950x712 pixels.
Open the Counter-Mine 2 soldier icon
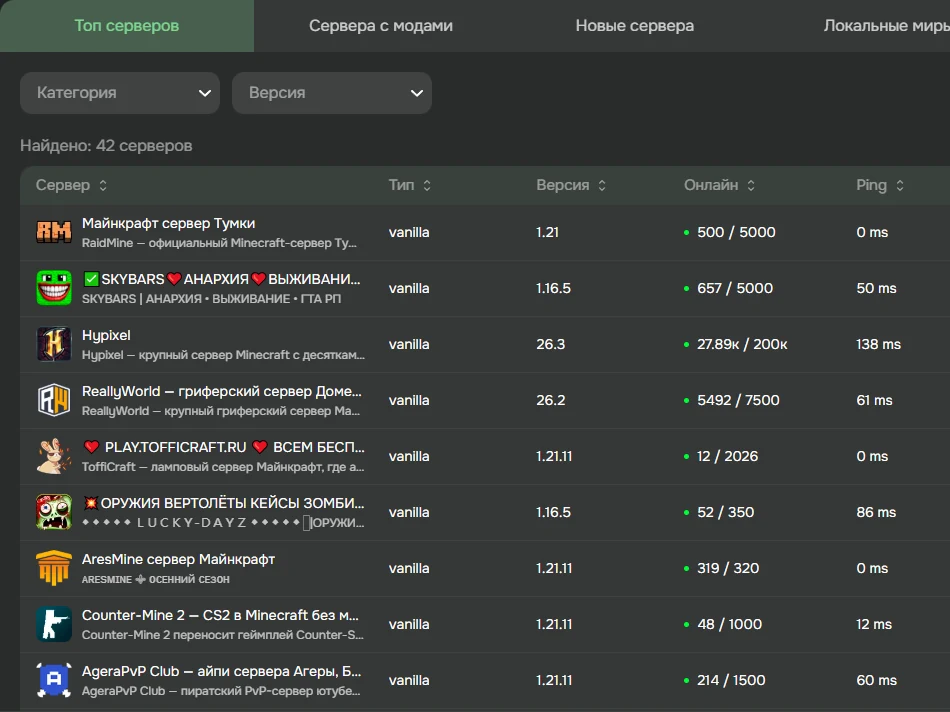[x=54, y=624]
